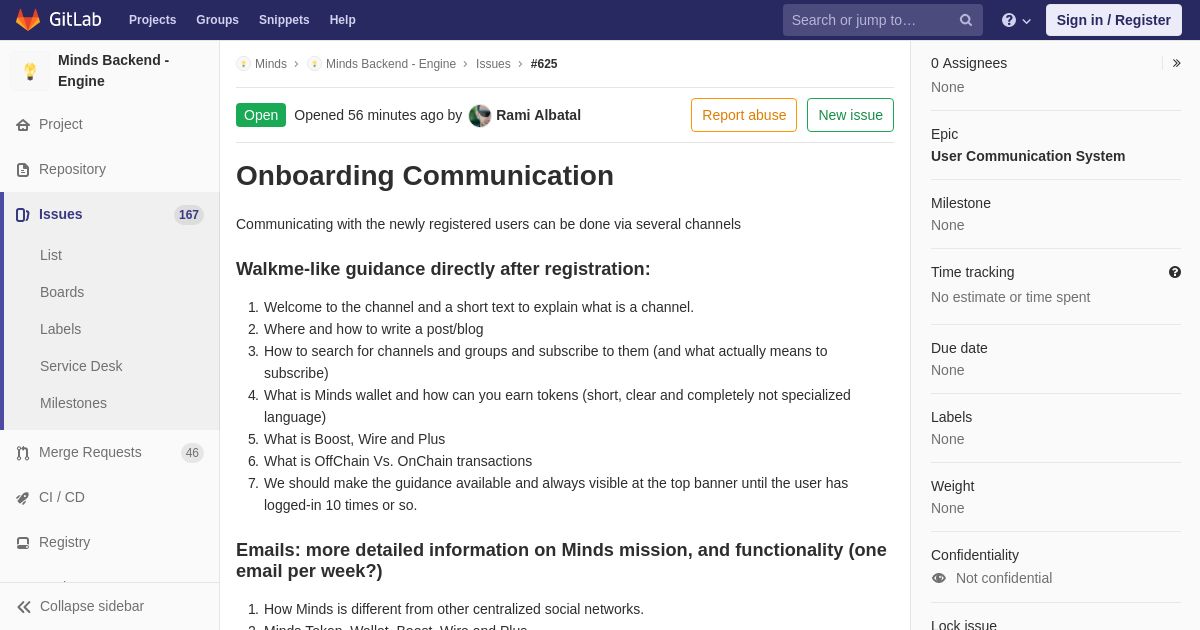Image resolution: width=1200 pixels, height=630 pixels.
Task: Click the Minds breadcrumb link
Action: (x=271, y=64)
